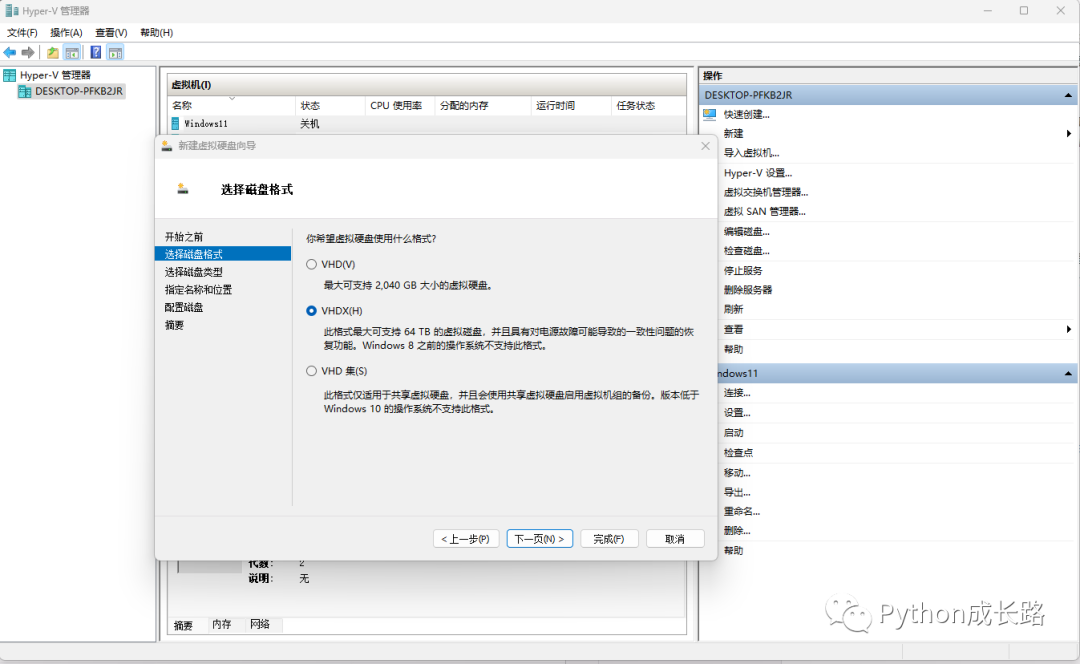Click the 快速创建 monitor icon in actions pane

[710, 114]
